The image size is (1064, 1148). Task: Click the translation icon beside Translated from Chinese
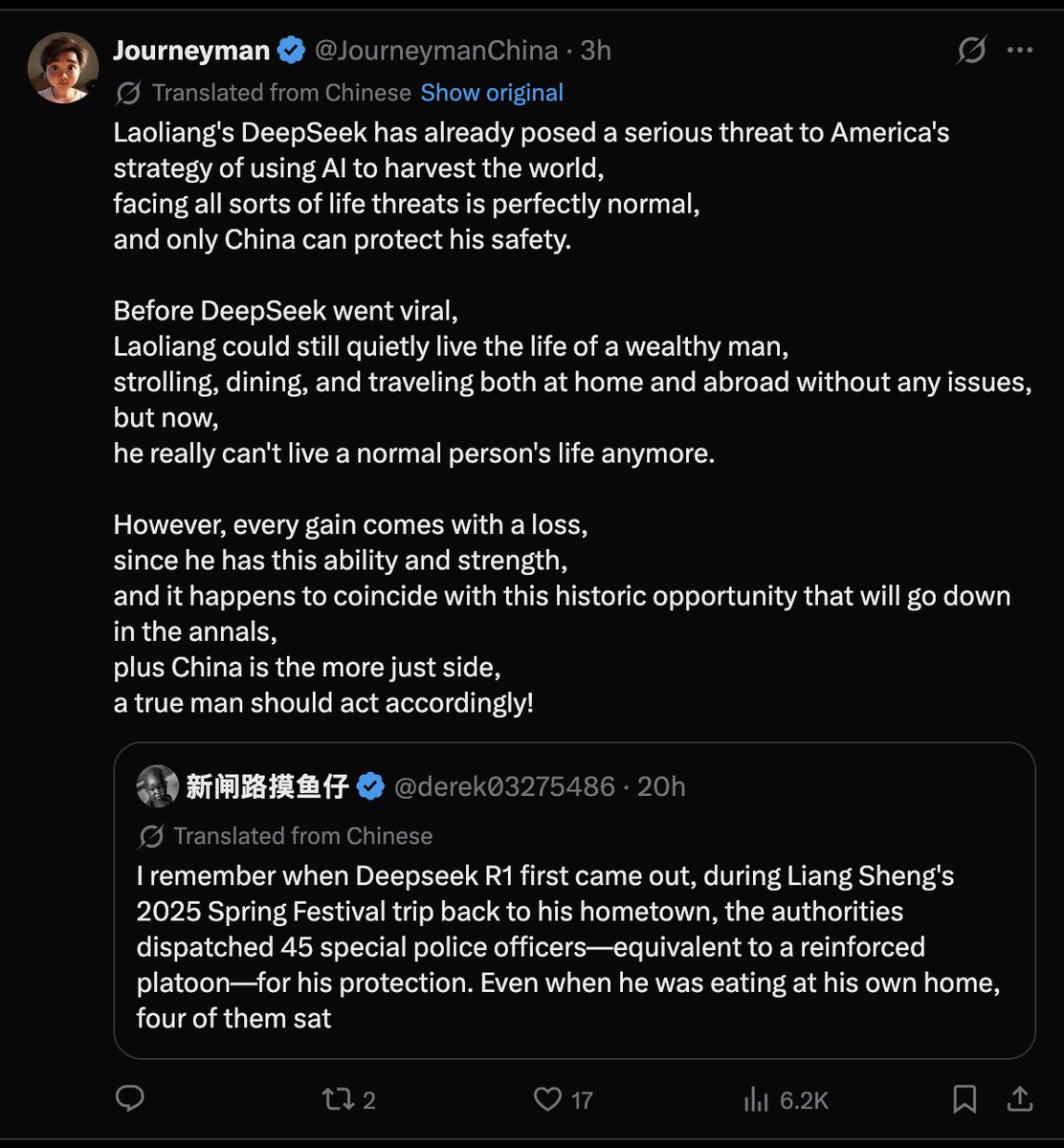(x=128, y=93)
